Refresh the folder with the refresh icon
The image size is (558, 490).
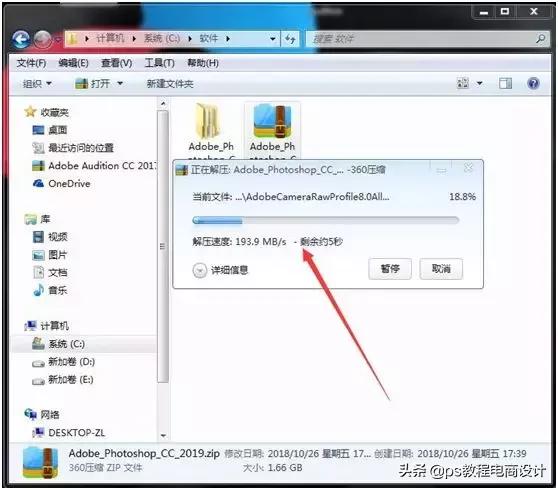click(x=290, y=38)
